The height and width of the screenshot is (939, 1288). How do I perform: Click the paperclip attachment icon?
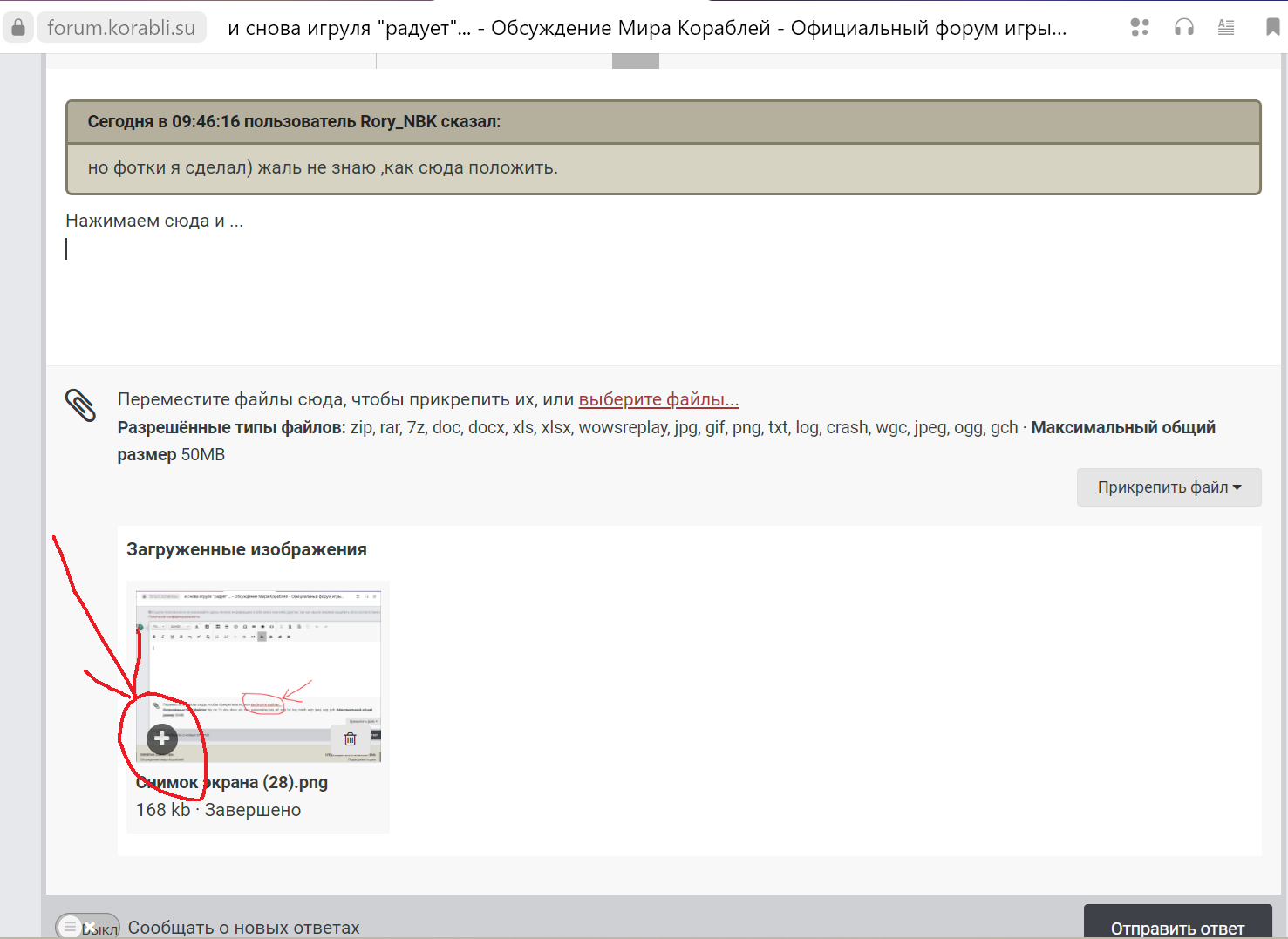[x=81, y=405]
